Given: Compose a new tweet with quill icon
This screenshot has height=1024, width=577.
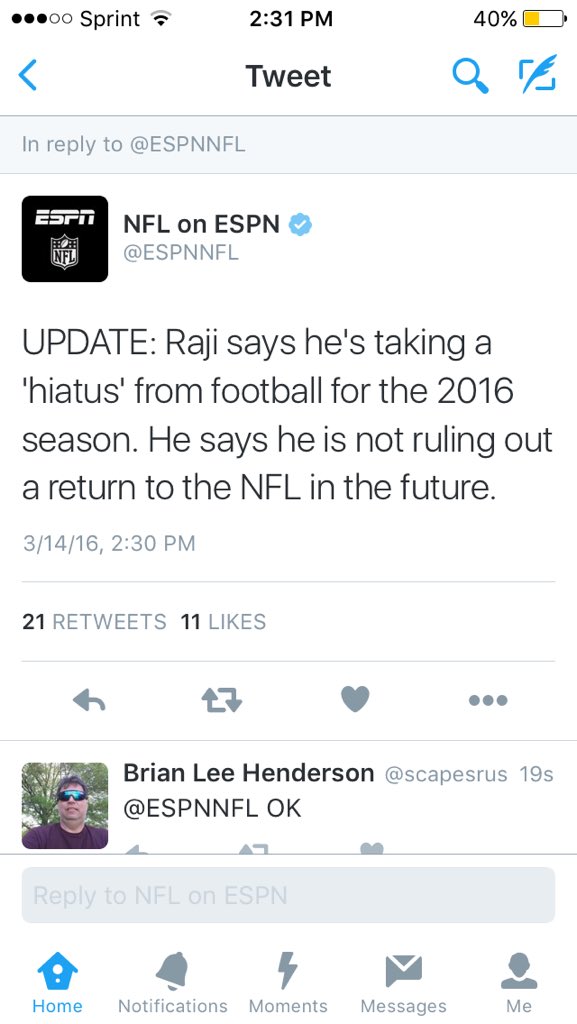Looking at the screenshot, I should (537, 73).
